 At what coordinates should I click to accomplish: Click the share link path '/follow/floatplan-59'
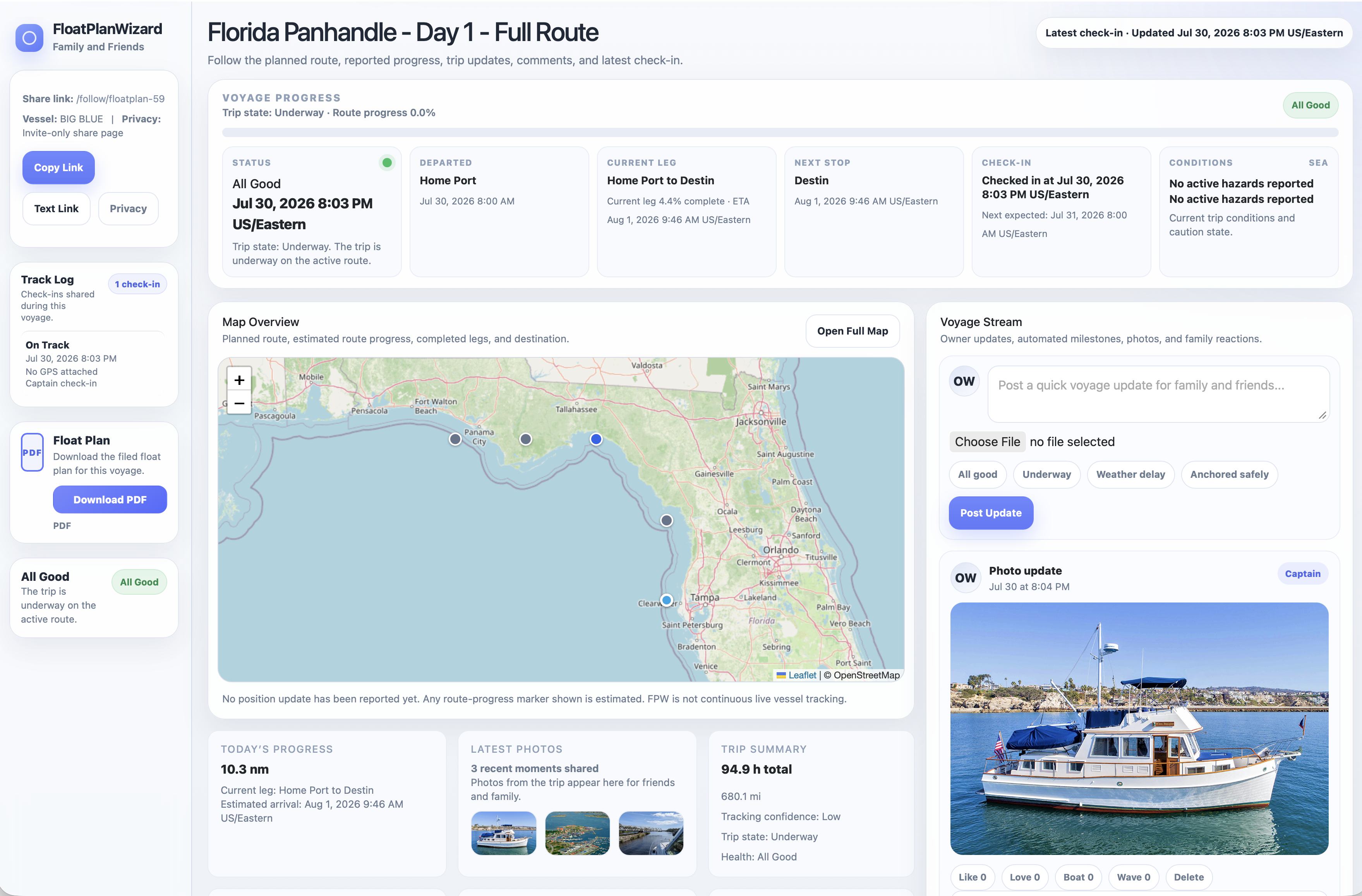tap(120, 98)
